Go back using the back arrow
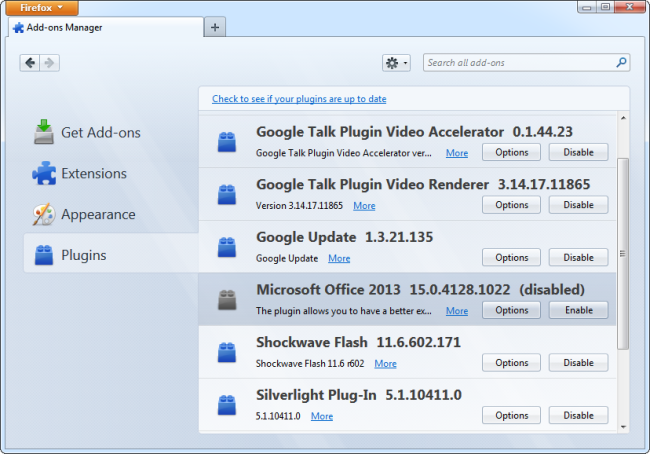Image resolution: width=650 pixels, height=454 pixels. point(29,63)
